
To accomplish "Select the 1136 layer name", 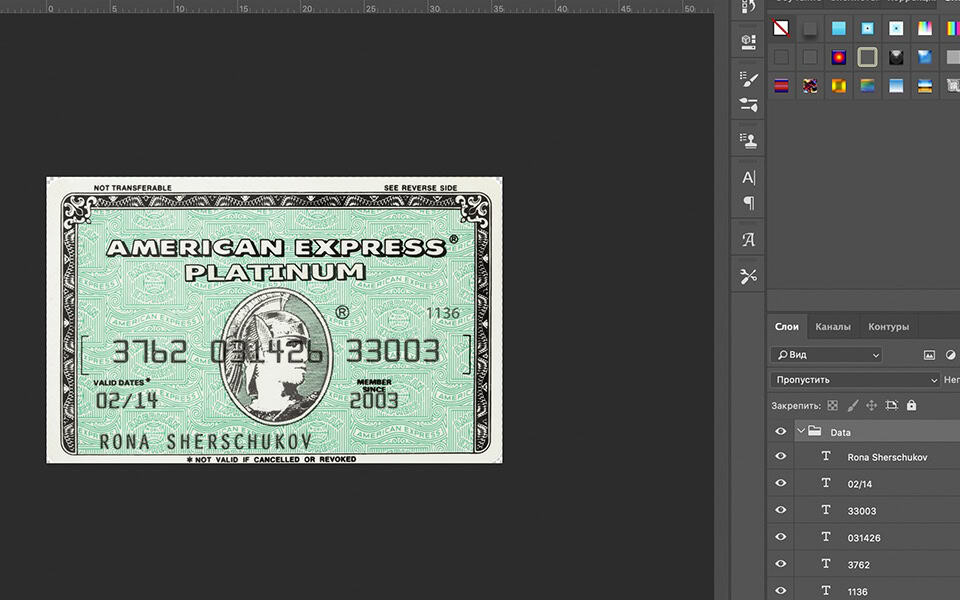I will pos(857,592).
